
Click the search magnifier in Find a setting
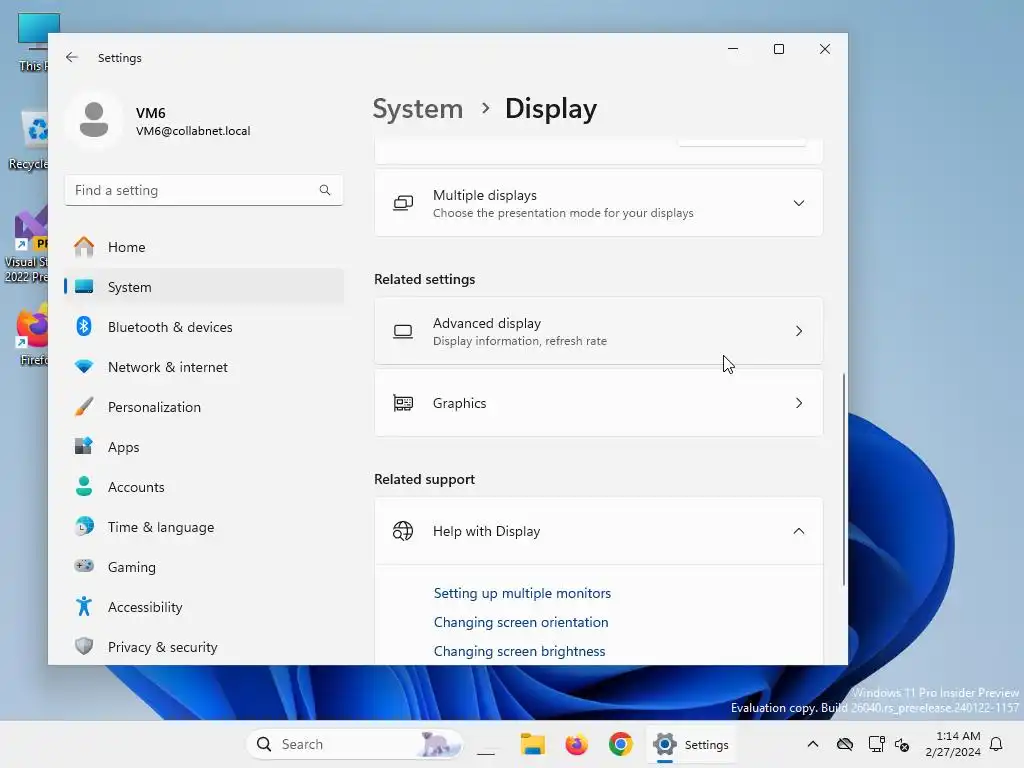click(x=325, y=190)
